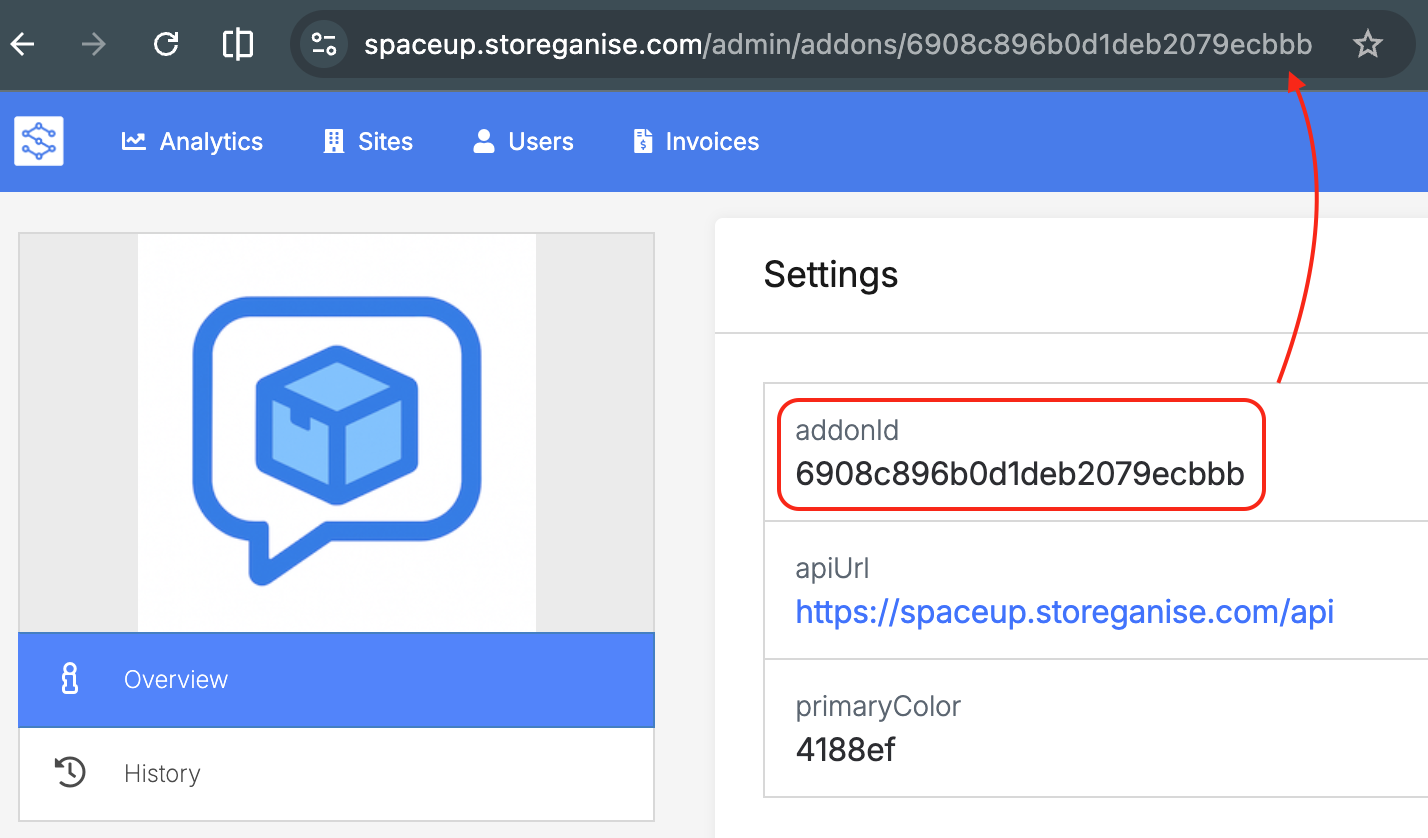Click the browser back arrow

coord(22,44)
